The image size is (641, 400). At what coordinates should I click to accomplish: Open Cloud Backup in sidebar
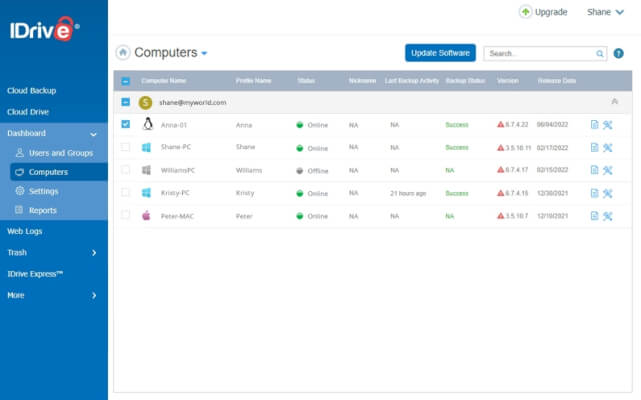pos(31,91)
